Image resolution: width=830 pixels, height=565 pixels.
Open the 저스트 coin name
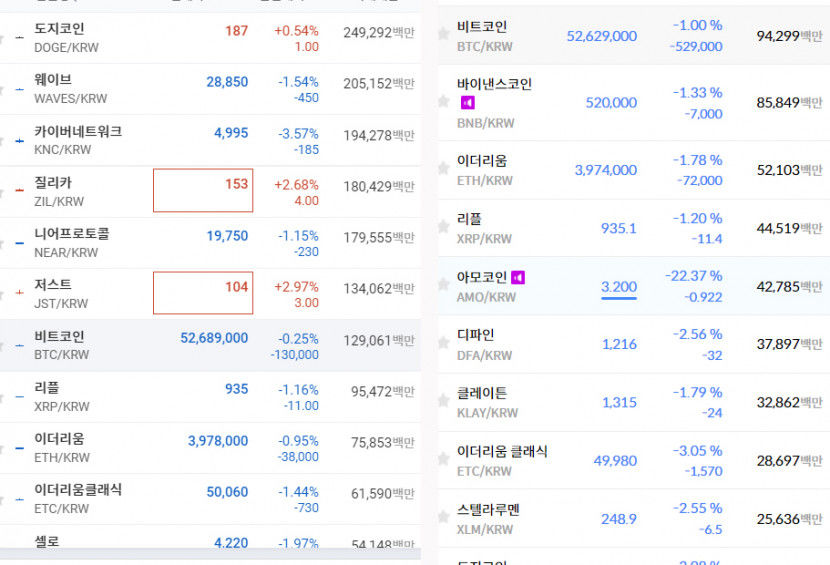[53, 285]
